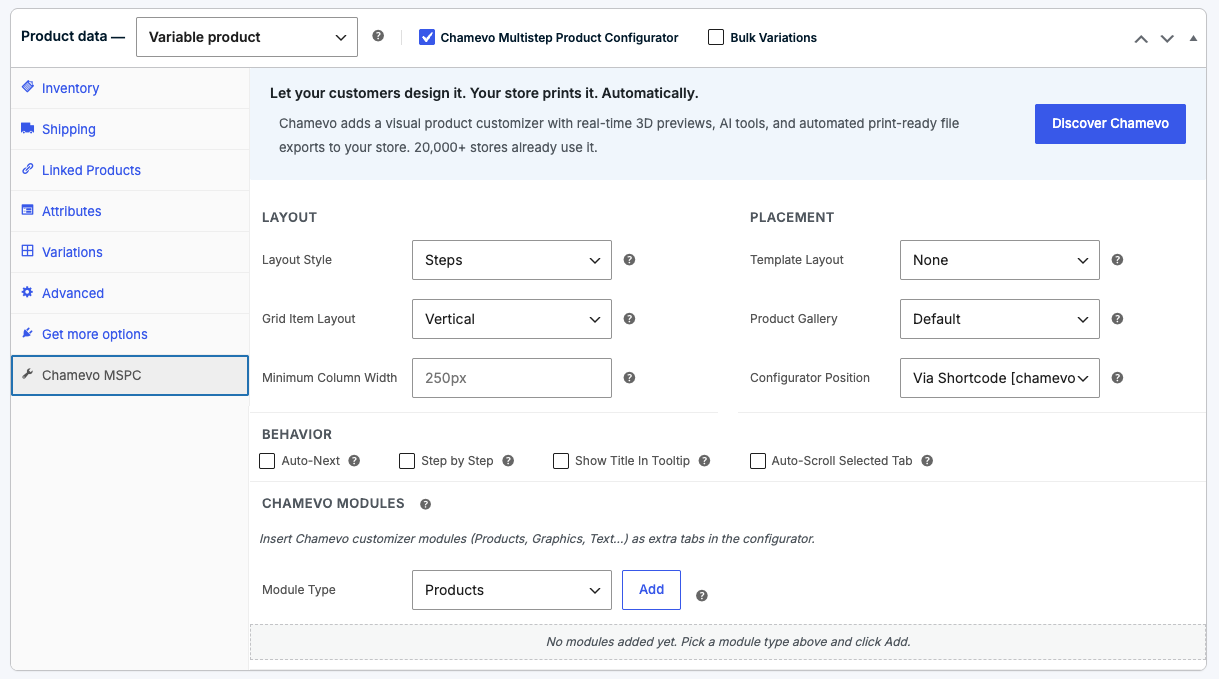
Task: Open the Linked Products tab
Action: [130, 170]
